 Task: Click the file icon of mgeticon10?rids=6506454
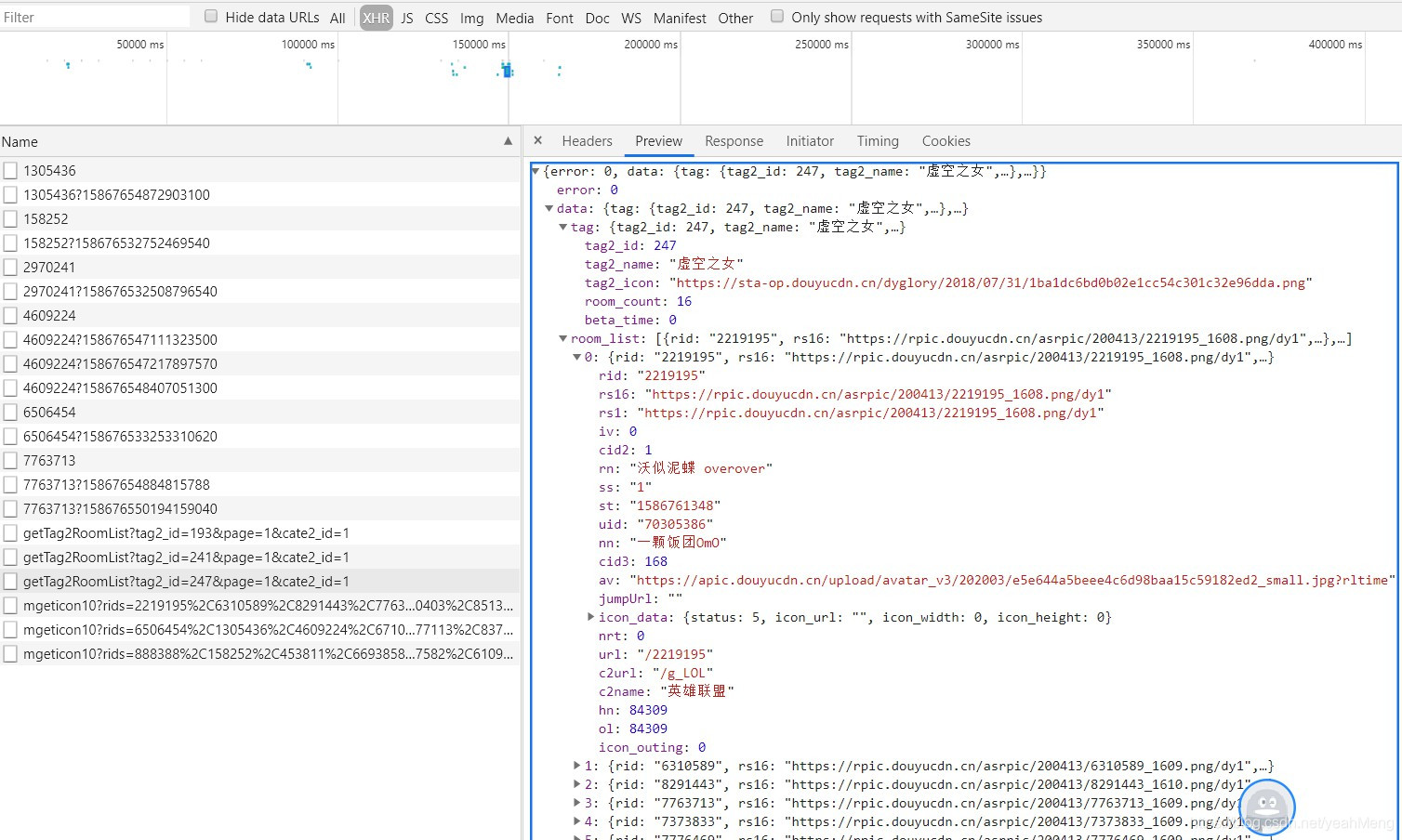pyautogui.click(x=10, y=630)
